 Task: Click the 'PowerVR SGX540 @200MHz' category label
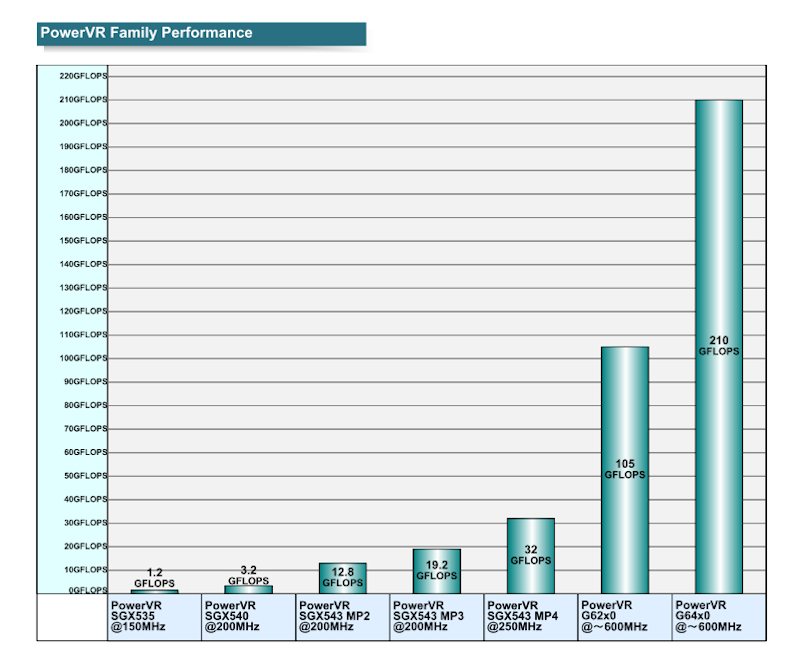tap(232, 616)
